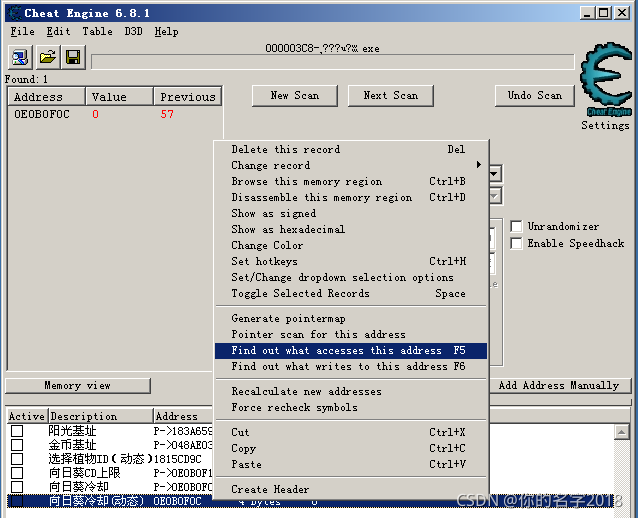Activate 向日葵CD上限 record checkbox
Viewport: 638px width, 518px height.
point(17,473)
